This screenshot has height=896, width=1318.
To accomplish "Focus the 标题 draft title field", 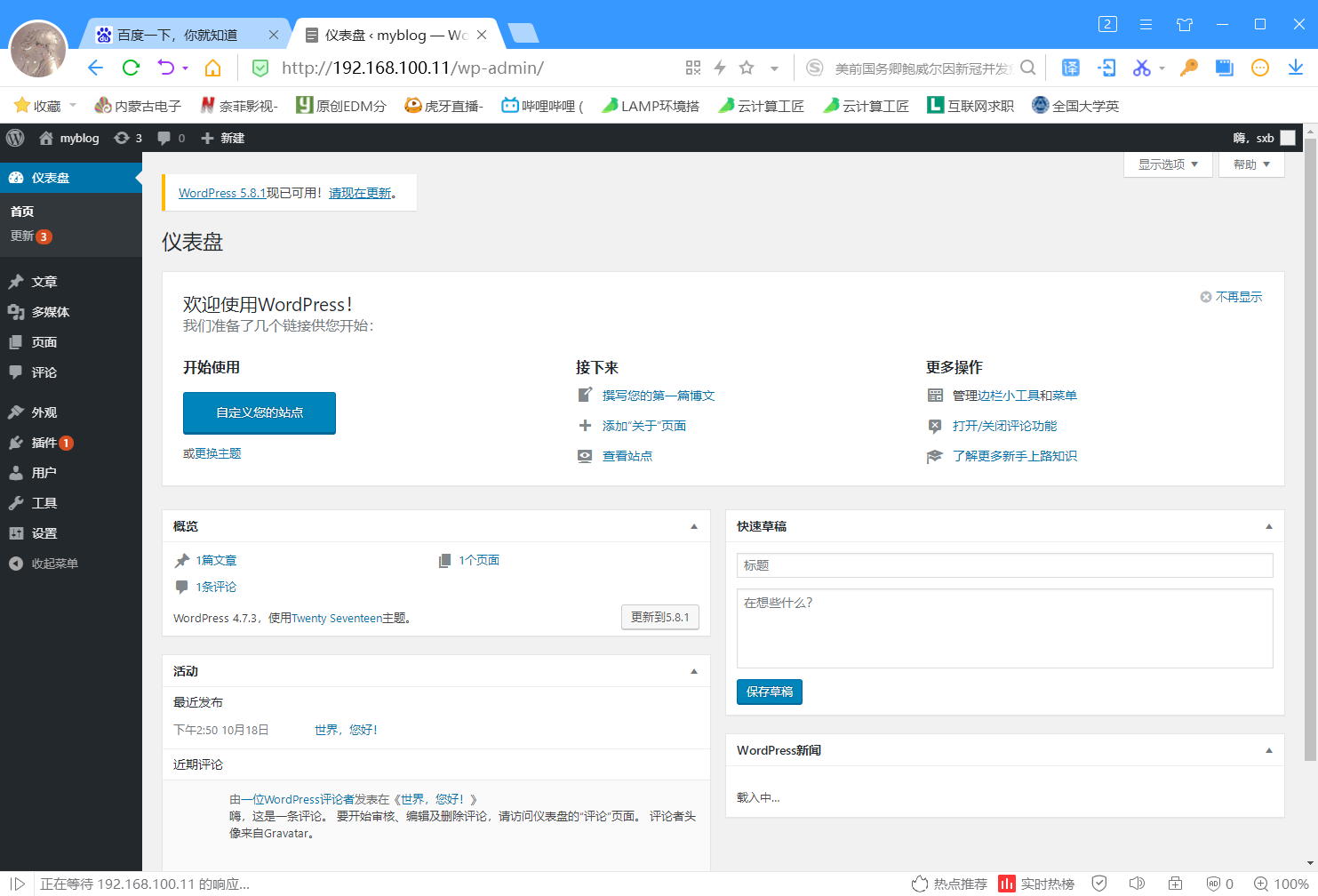I will click(x=1005, y=565).
